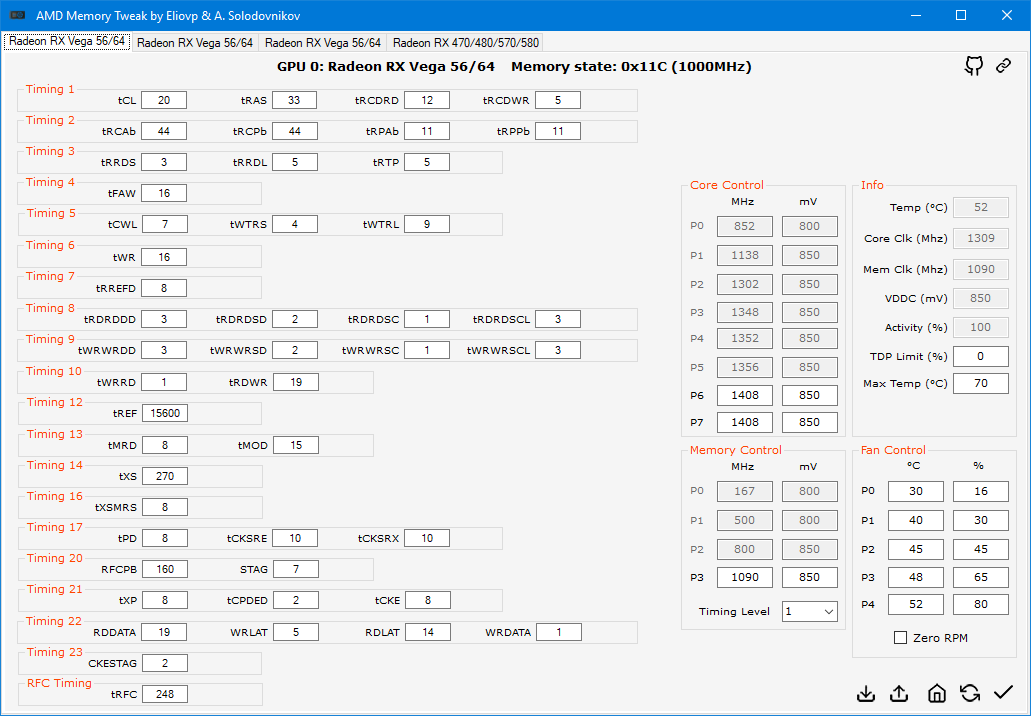Click the Max Temp (°C) field
This screenshot has height=716, width=1031.
pyautogui.click(x=980, y=383)
